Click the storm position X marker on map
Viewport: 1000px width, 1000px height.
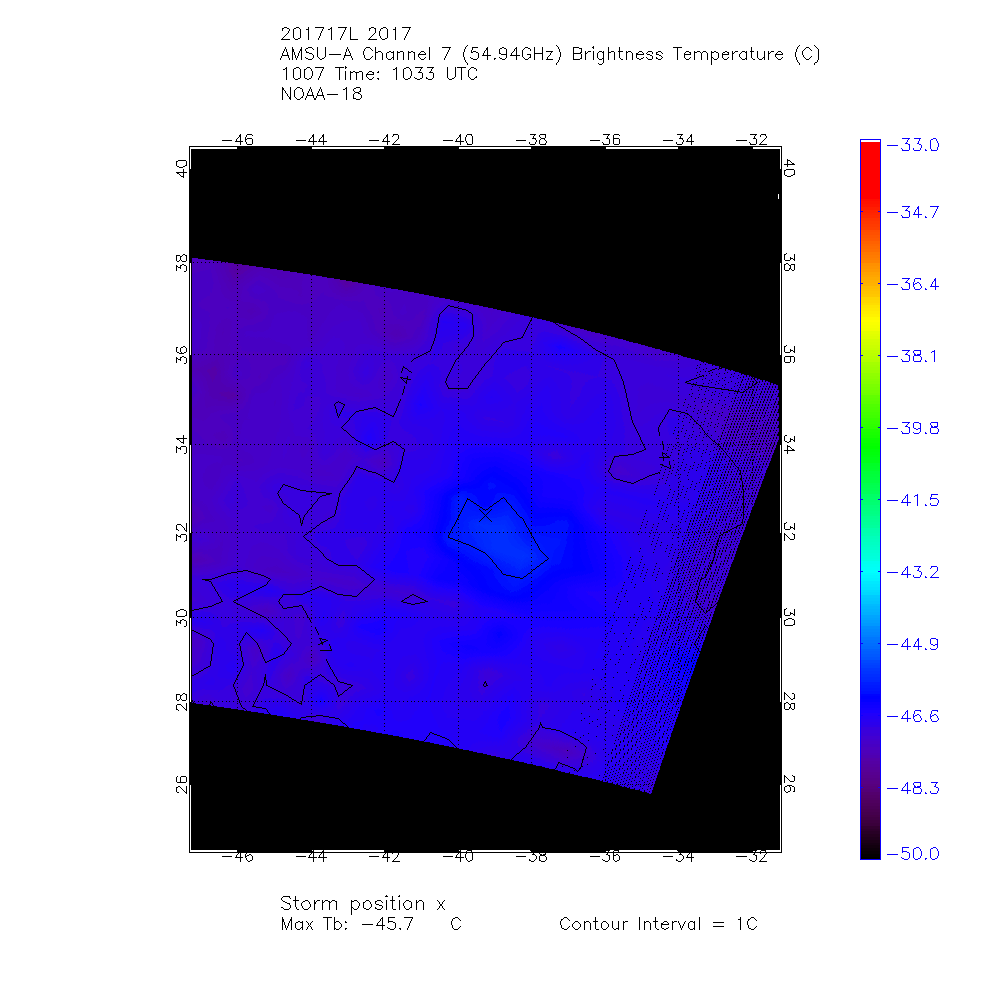(x=486, y=515)
